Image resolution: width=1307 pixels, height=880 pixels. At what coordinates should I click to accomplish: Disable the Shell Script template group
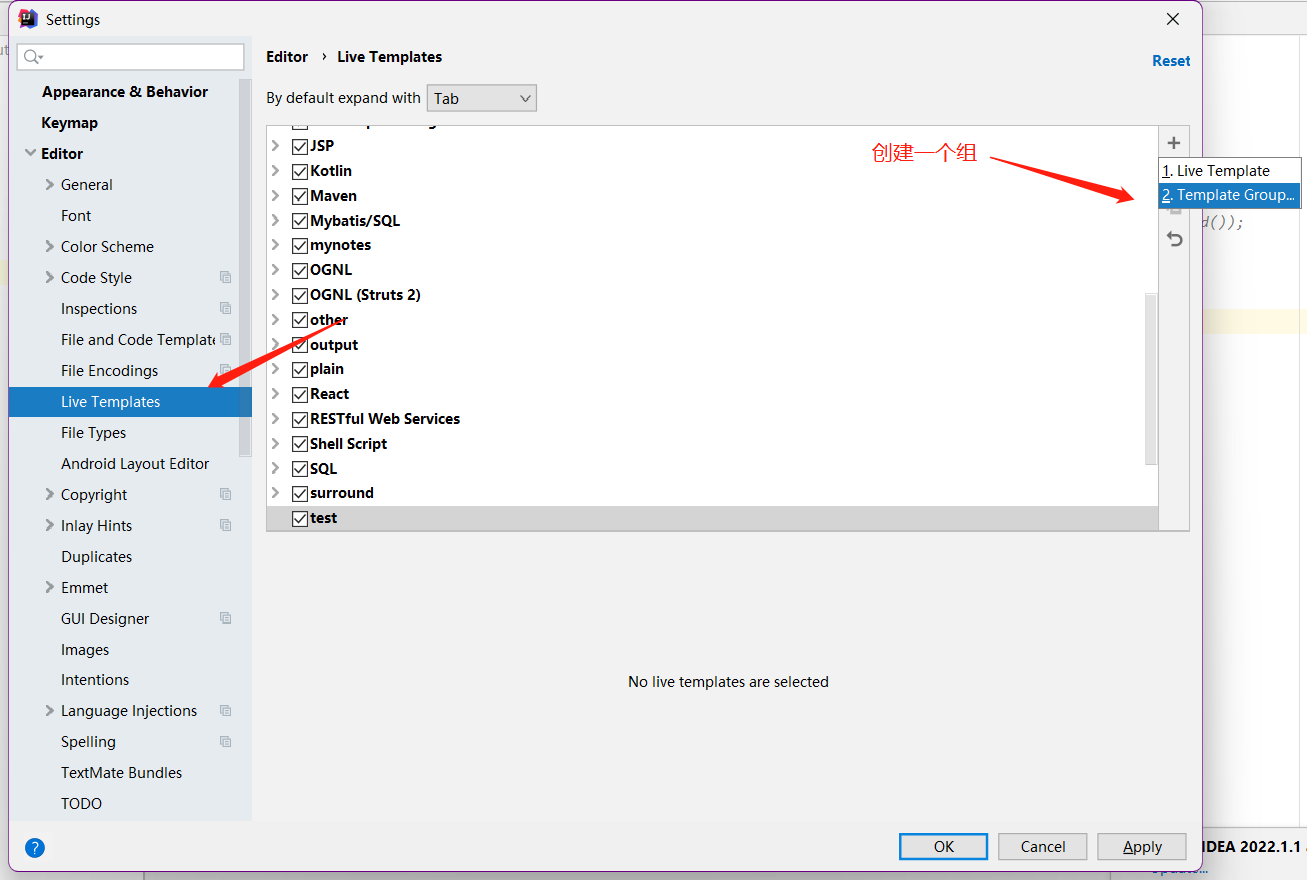click(x=299, y=444)
